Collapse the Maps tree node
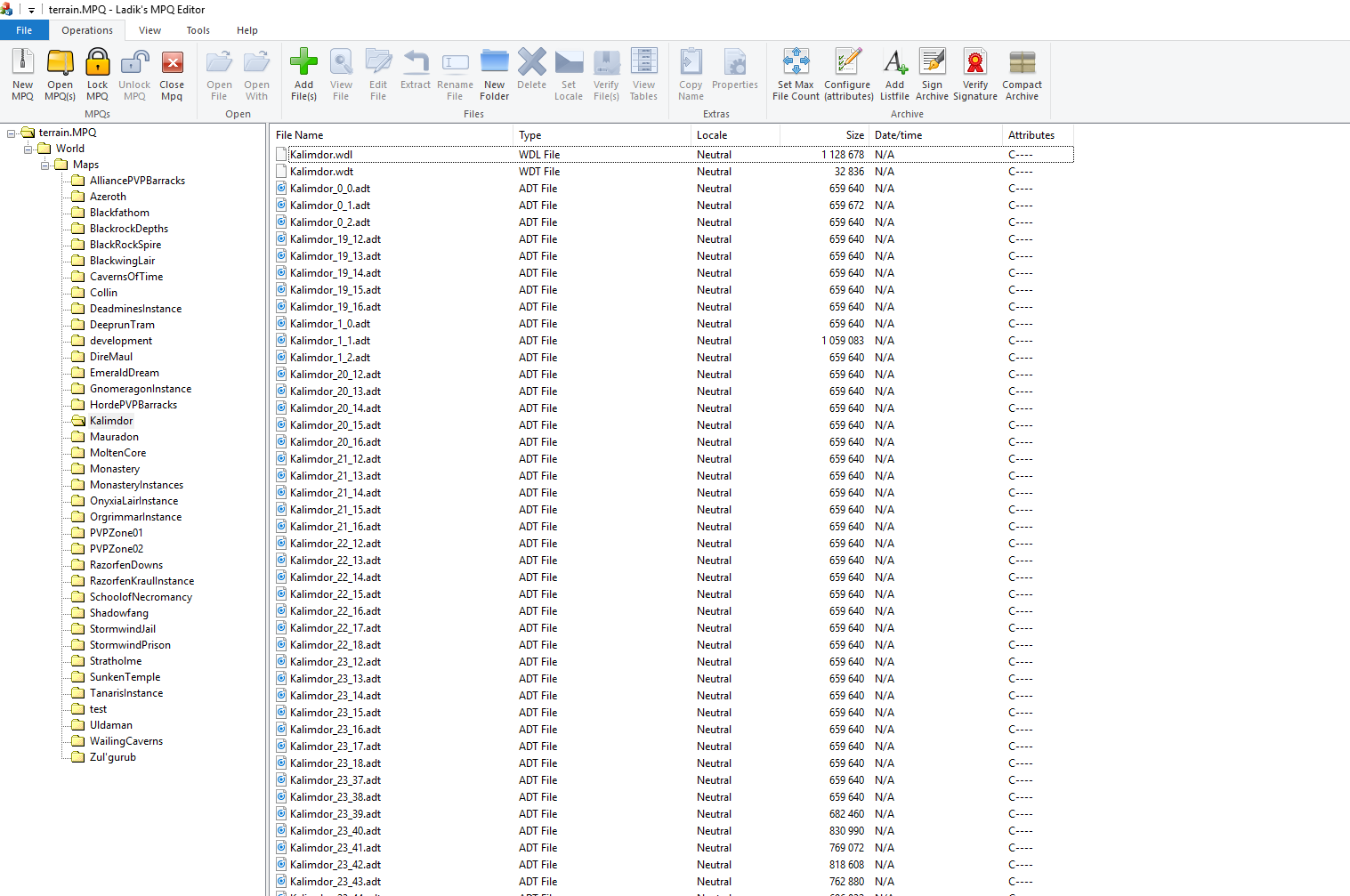This screenshot has height=896, width=1350. 44,165
